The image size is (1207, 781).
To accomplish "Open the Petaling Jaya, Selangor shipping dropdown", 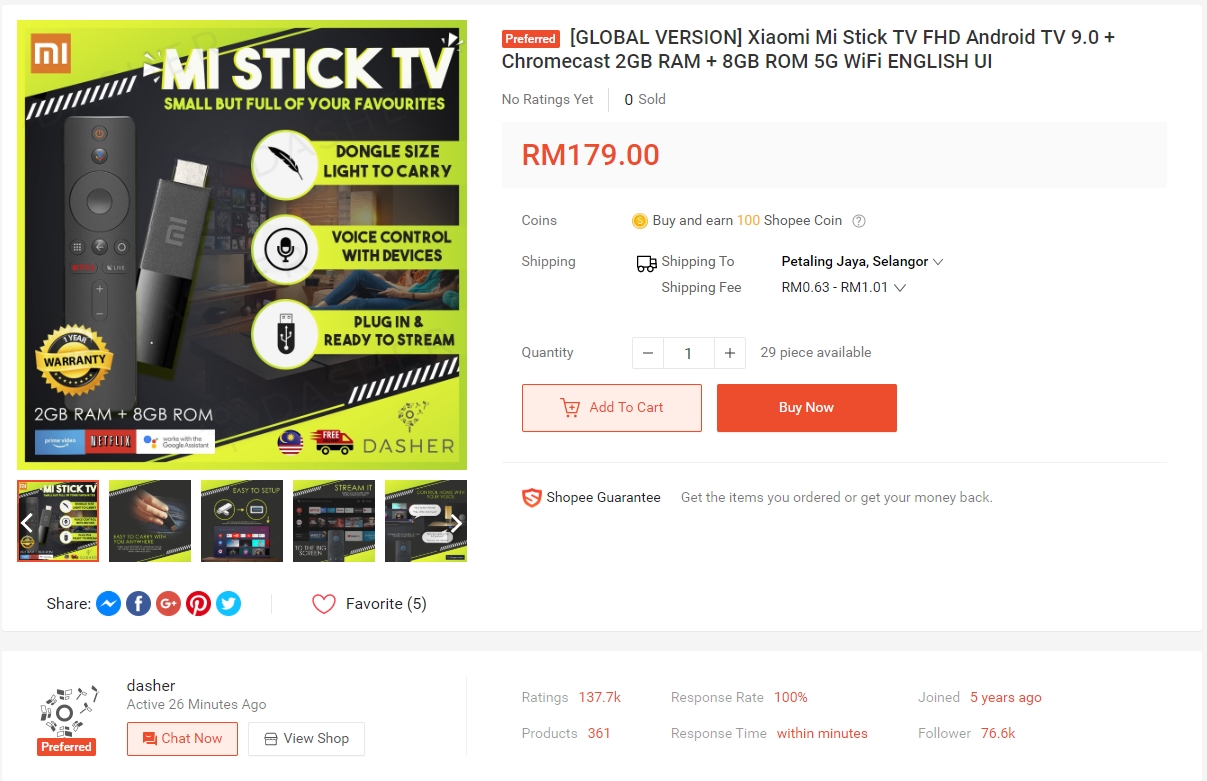I will tap(862, 262).
